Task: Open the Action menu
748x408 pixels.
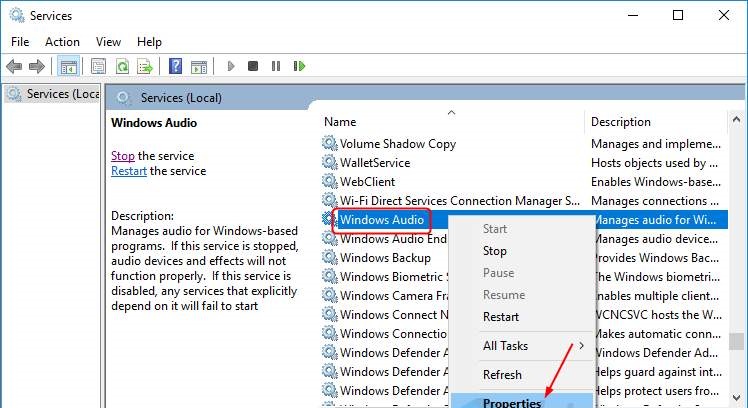Action: 62,42
